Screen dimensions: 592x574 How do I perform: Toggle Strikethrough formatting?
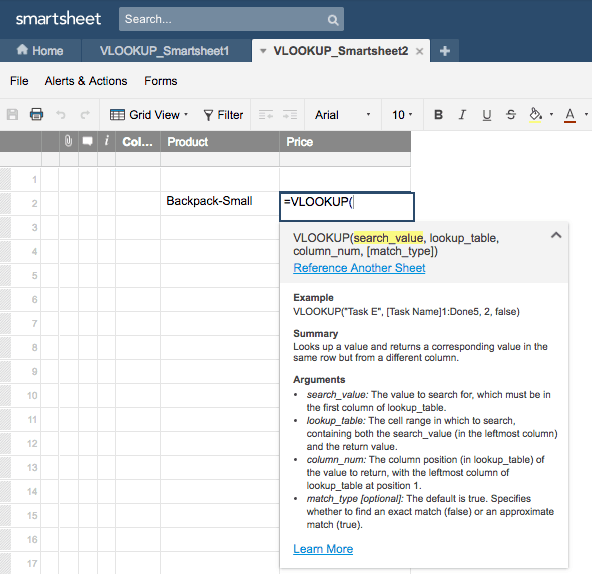pyautogui.click(x=511, y=115)
